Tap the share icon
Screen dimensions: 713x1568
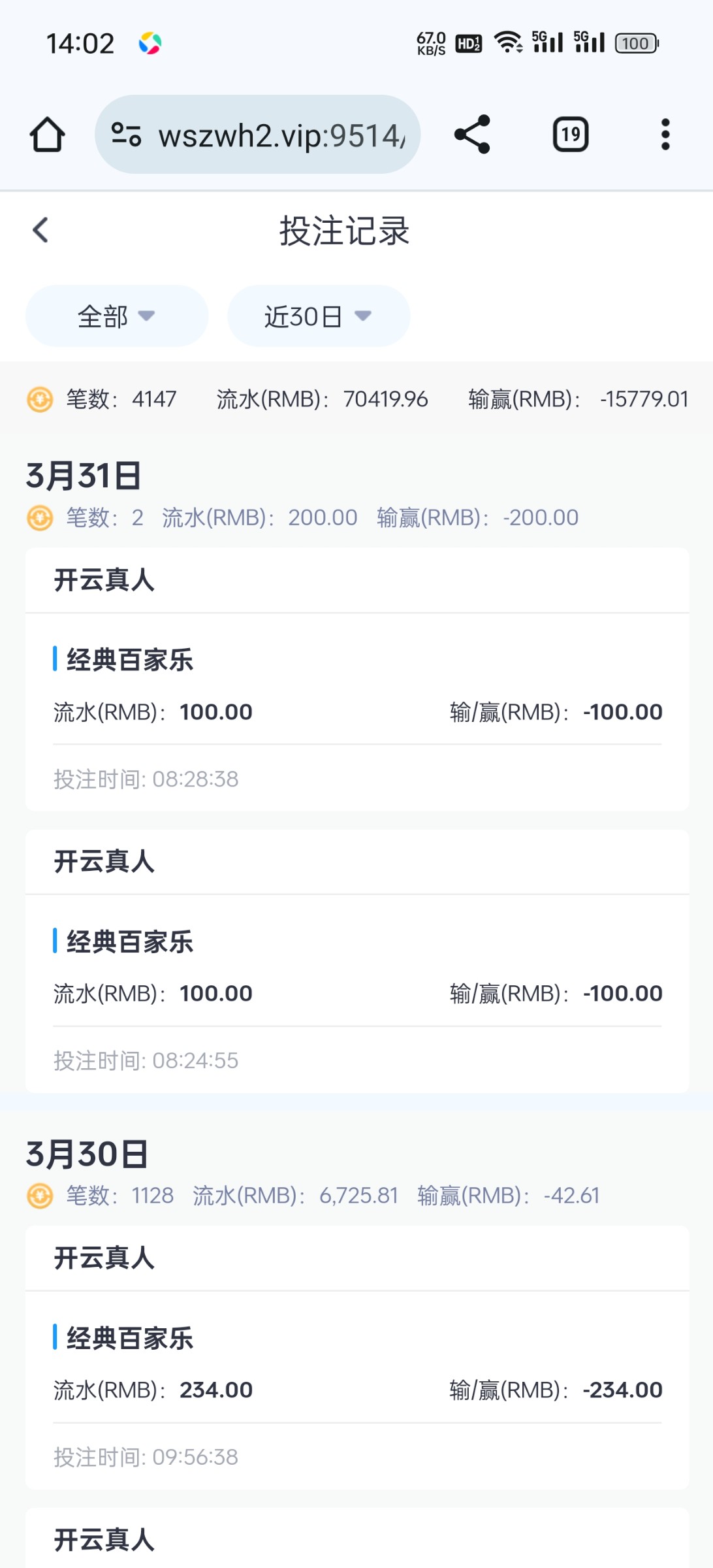coord(472,135)
